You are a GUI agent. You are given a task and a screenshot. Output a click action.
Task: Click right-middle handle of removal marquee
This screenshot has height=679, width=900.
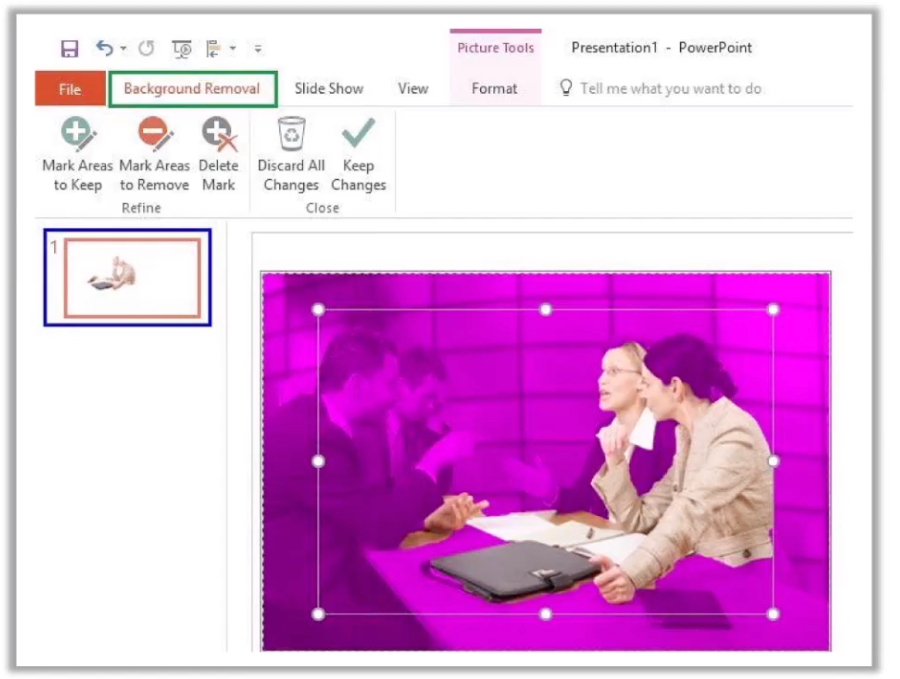coord(773,461)
